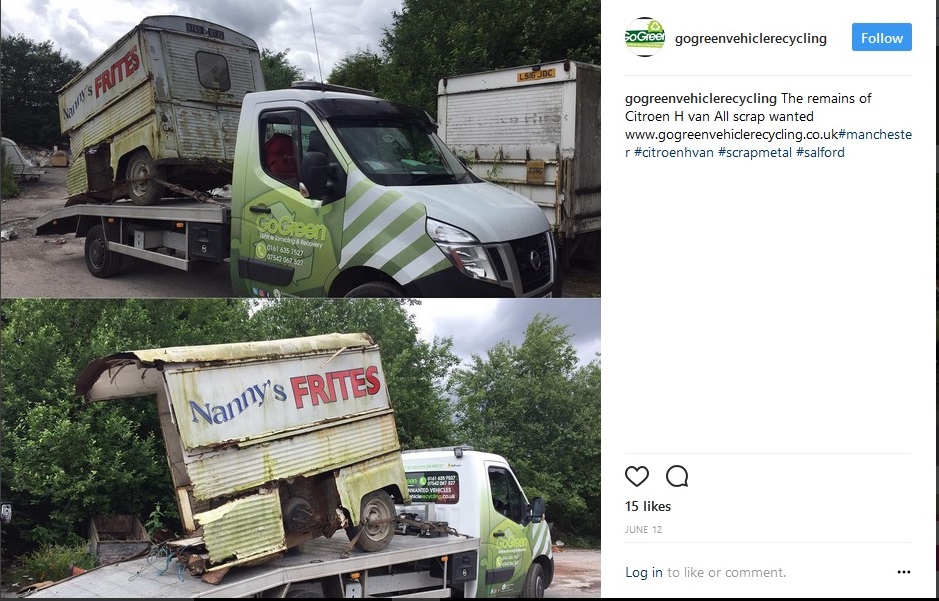The image size is (939, 601).
Task: View who liked via 15 likes
Action: tap(647, 506)
